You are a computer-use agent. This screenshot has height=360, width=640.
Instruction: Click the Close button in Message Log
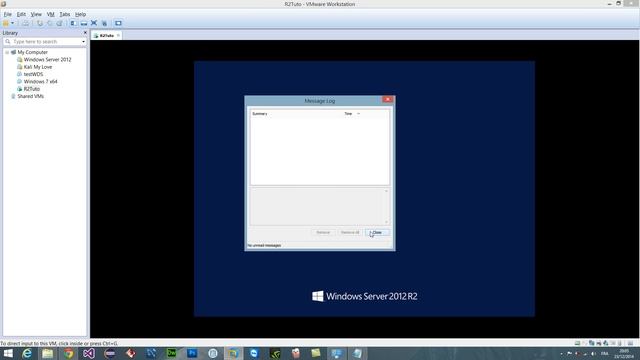[x=377, y=232]
